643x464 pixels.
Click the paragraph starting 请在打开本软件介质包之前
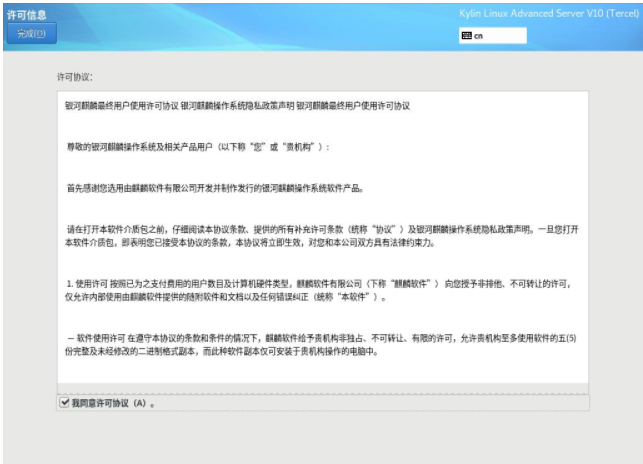(322, 236)
